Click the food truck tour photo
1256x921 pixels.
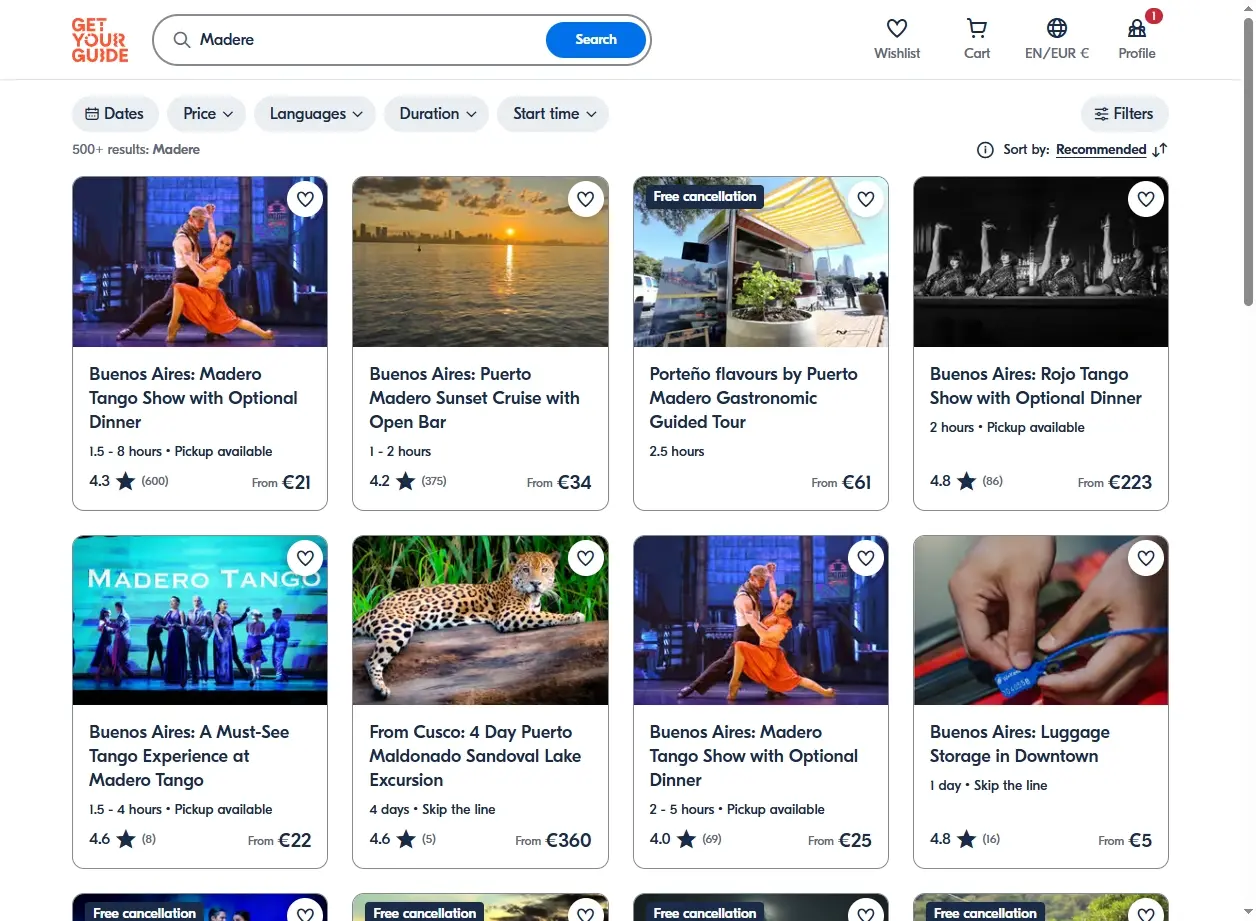(x=761, y=262)
